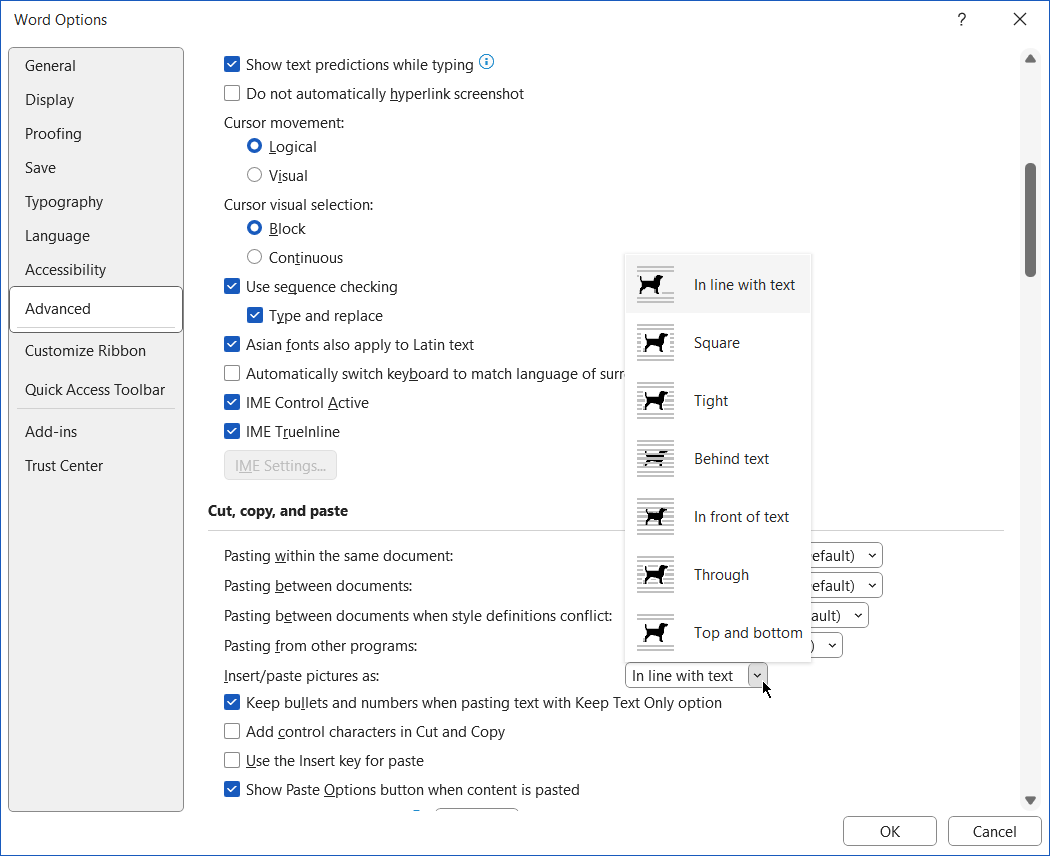Screen dimensions: 1050x856
Task: Select the Advanced options category
Action: click(x=96, y=309)
